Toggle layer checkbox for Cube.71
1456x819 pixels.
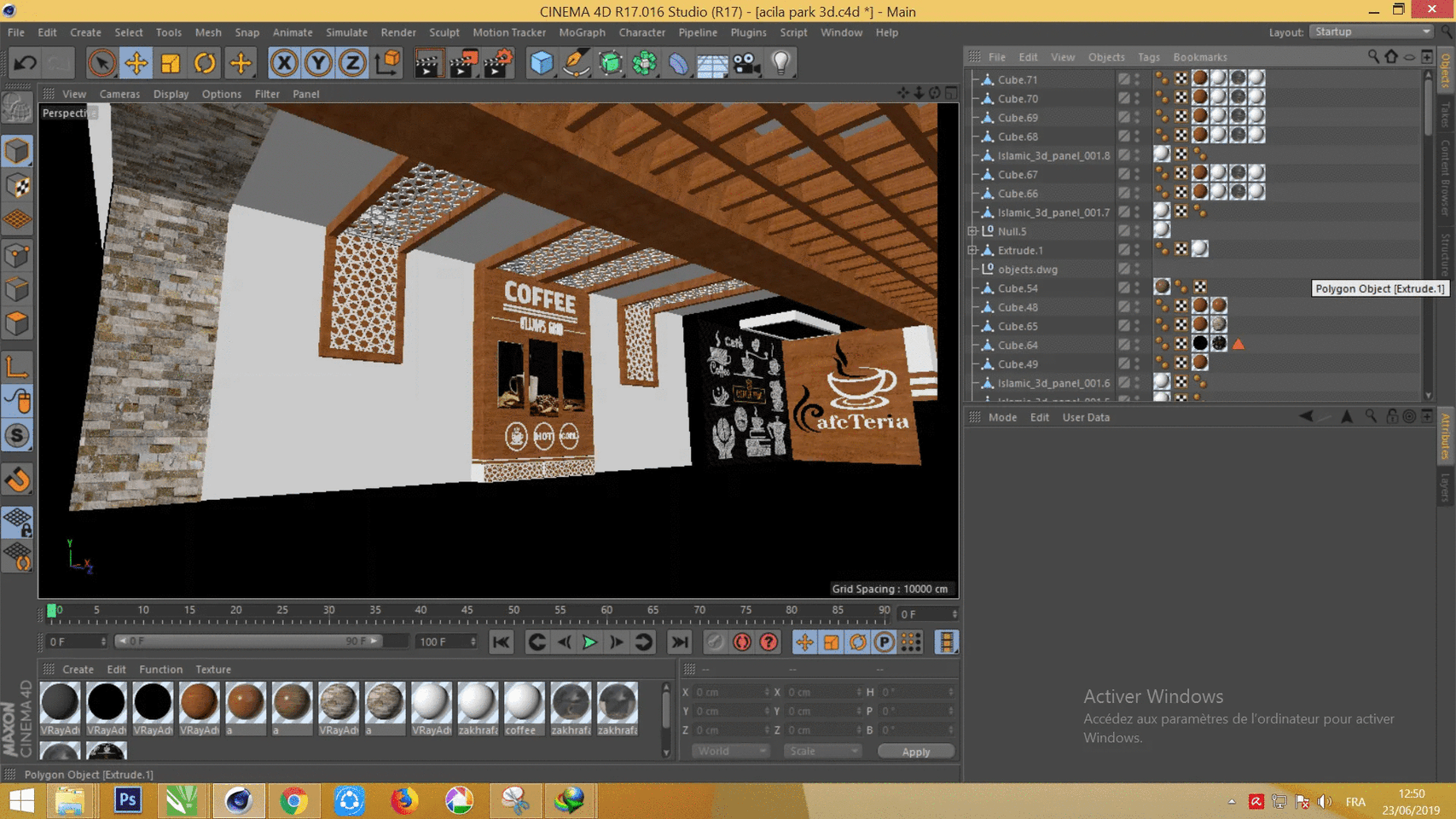(x=1124, y=79)
